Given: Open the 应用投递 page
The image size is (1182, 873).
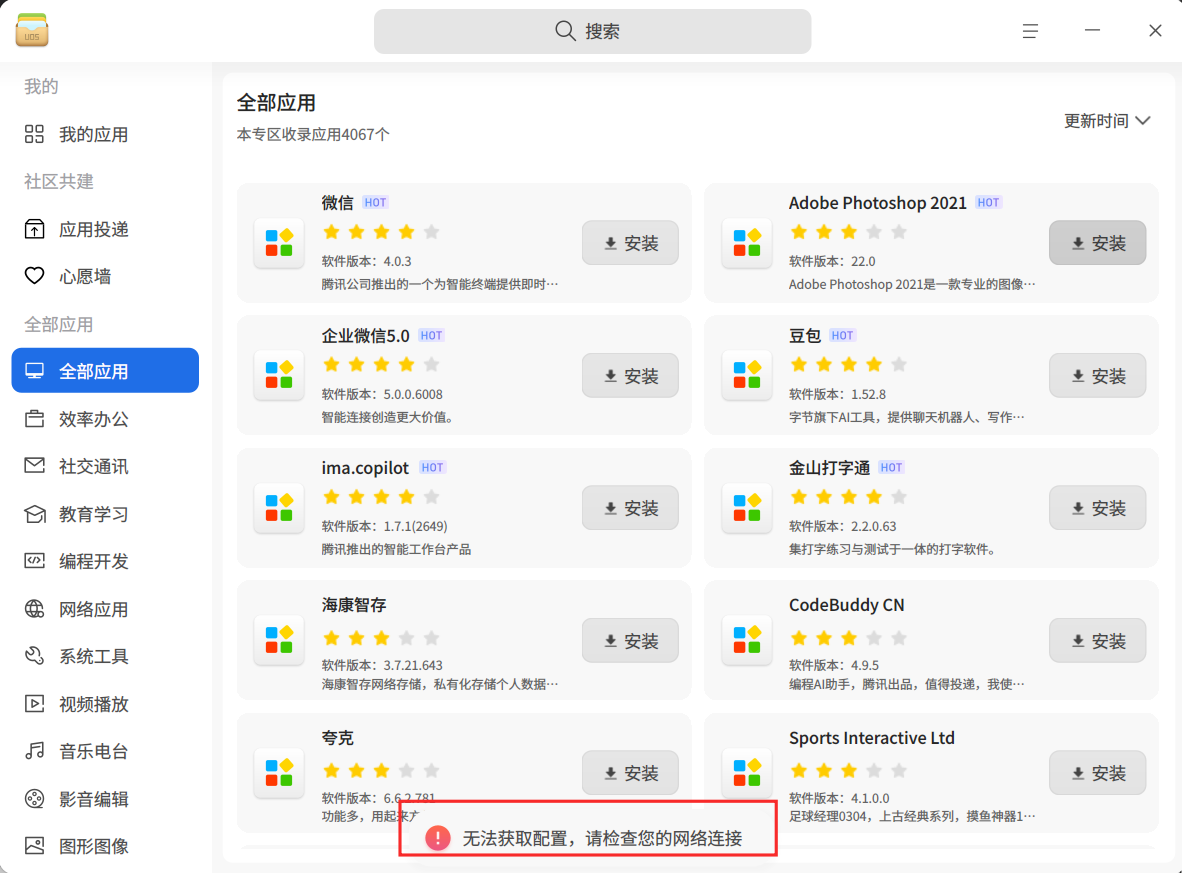Looking at the screenshot, I should click(x=106, y=229).
